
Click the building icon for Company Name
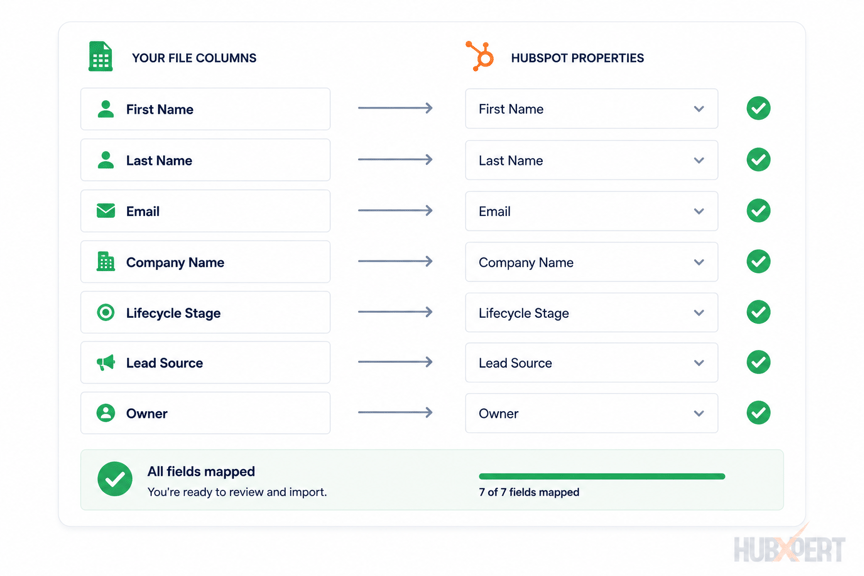(105, 261)
